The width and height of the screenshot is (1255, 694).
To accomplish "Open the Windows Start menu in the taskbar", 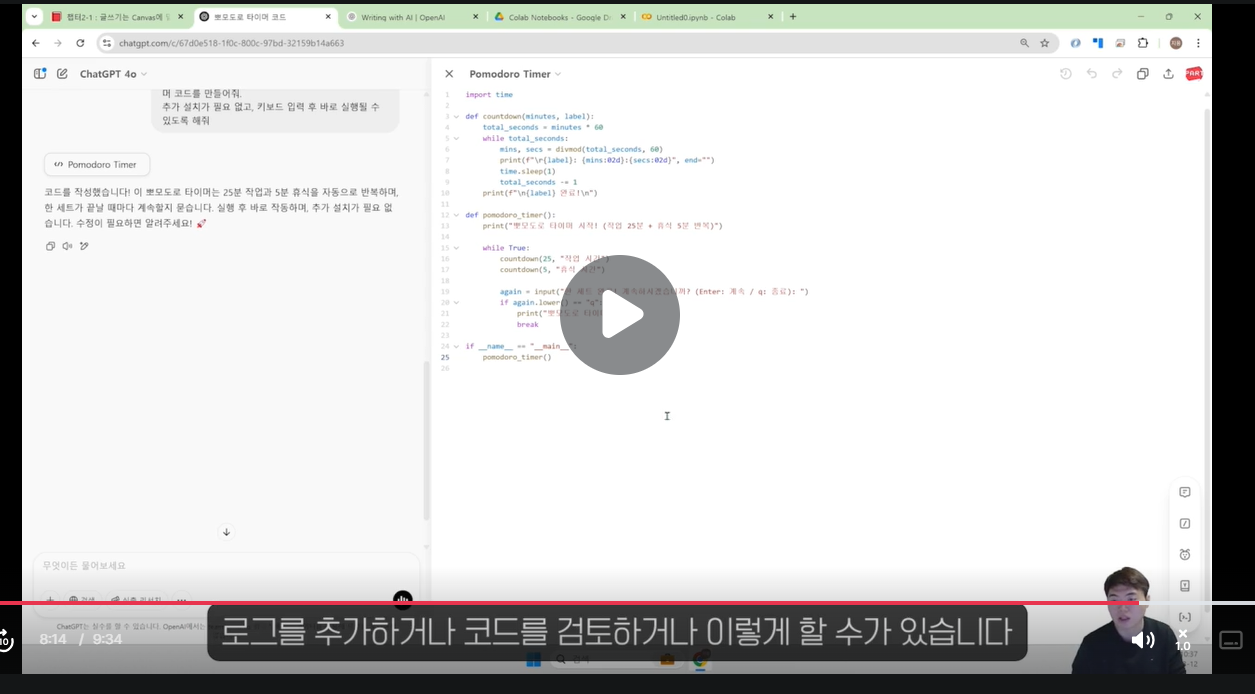I will pos(534,660).
